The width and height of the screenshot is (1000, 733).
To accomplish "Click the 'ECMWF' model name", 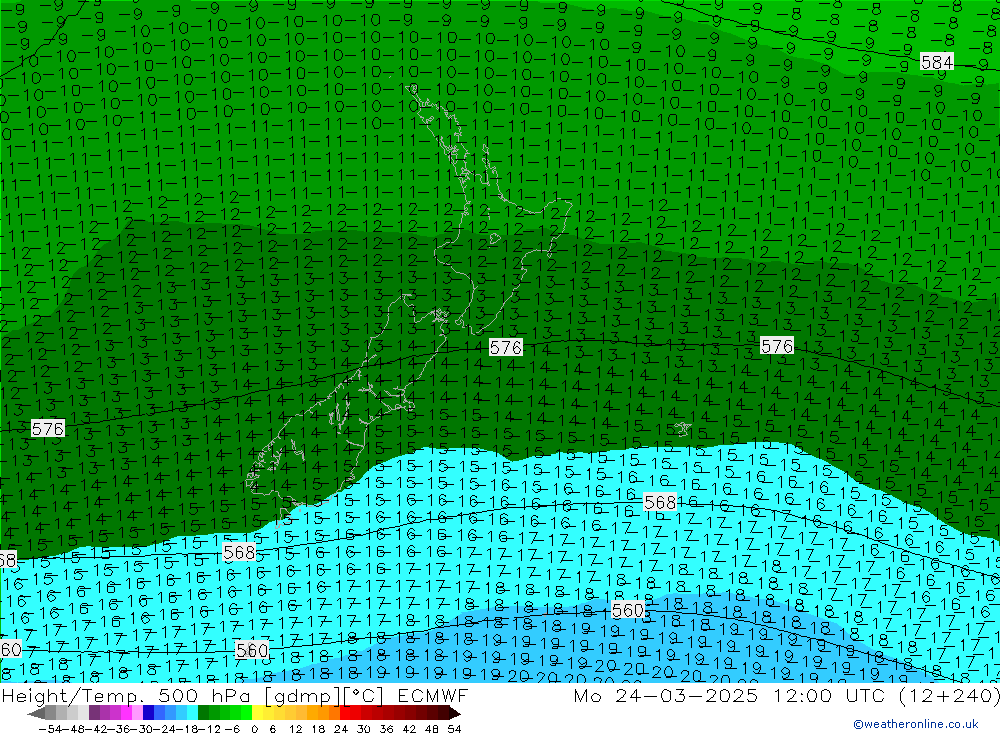I will [x=432, y=695].
